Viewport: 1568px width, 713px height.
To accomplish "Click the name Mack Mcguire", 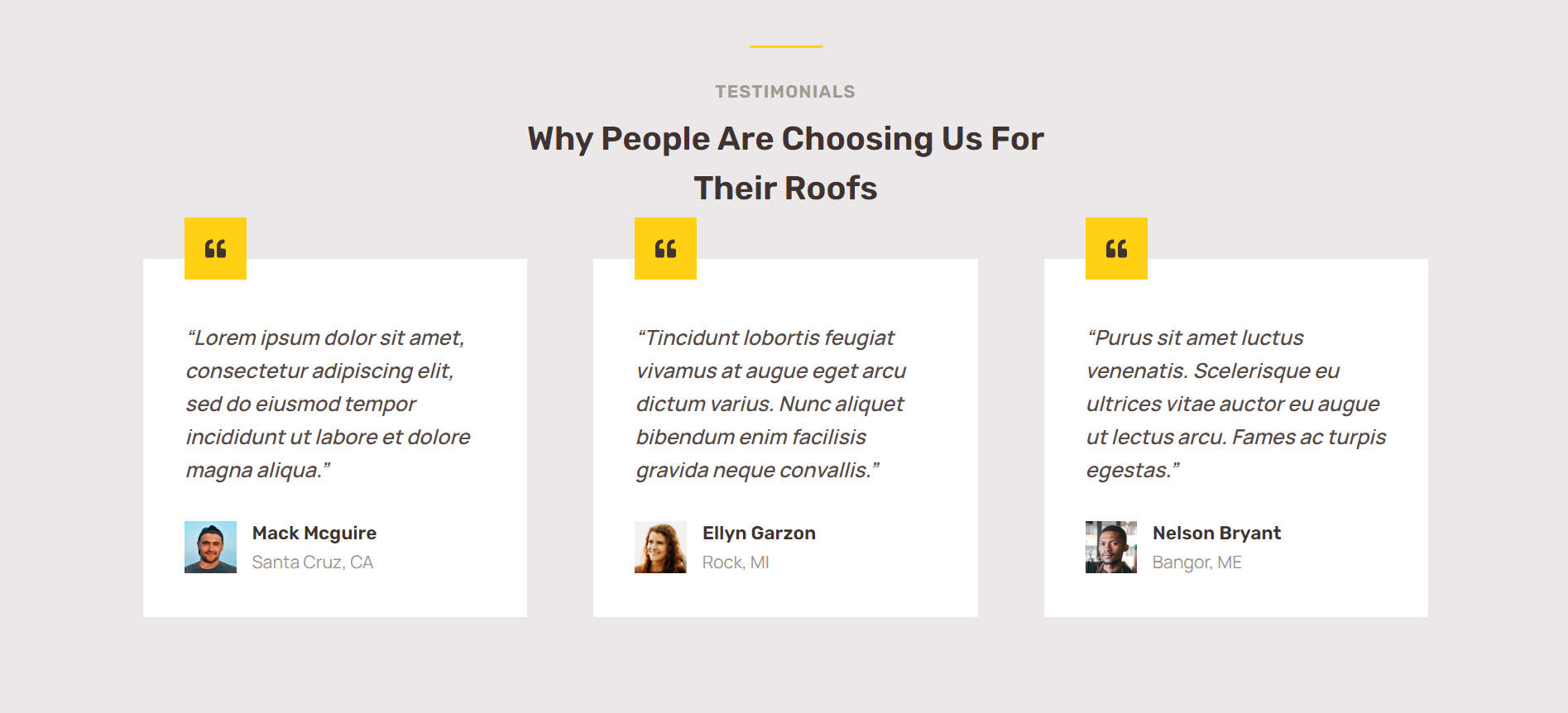I will [314, 534].
